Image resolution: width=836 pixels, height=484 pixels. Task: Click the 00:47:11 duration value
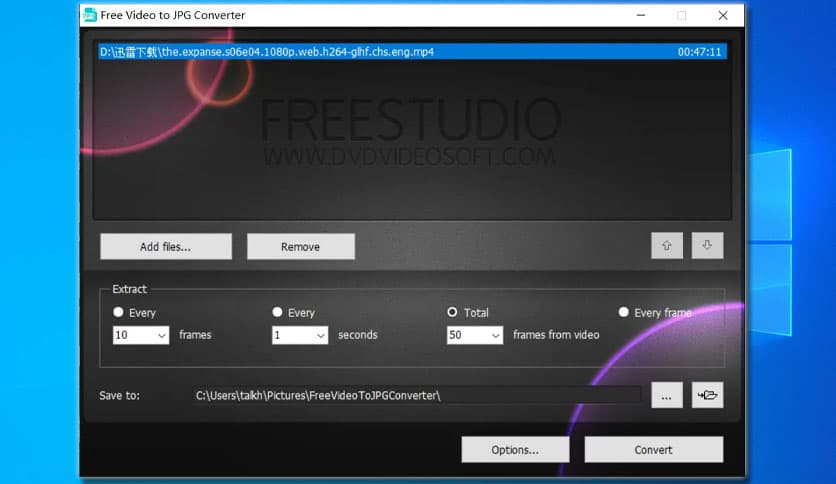[699, 52]
